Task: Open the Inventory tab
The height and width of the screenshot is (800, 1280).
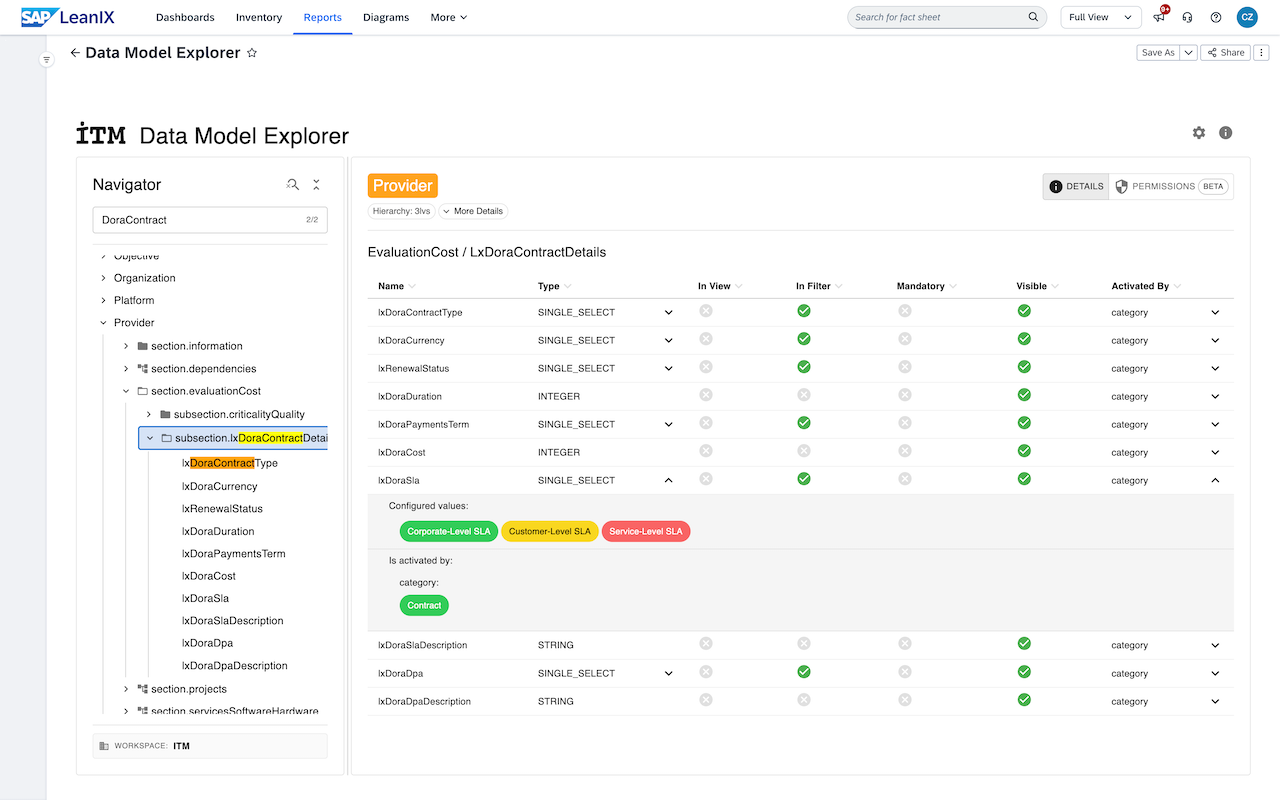Action: (259, 17)
